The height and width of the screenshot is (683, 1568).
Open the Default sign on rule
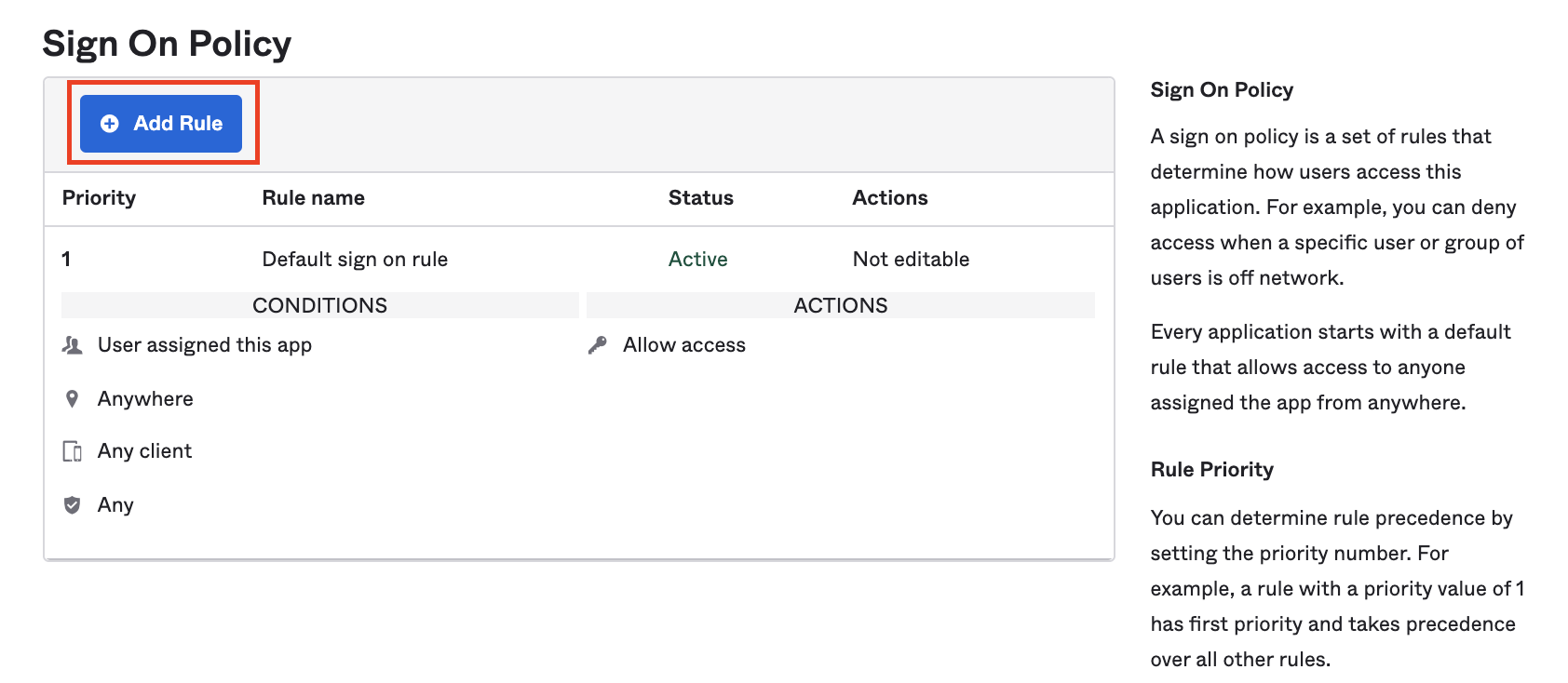pyautogui.click(x=355, y=260)
